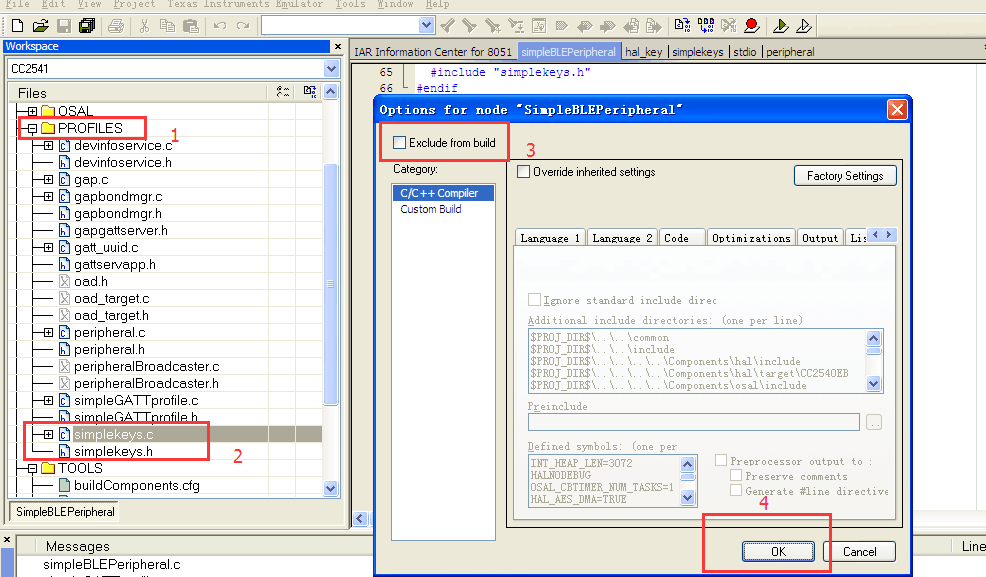This screenshot has height=577, width=986.
Task: Switch to hal_key editor tab
Action: click(643, 52)
